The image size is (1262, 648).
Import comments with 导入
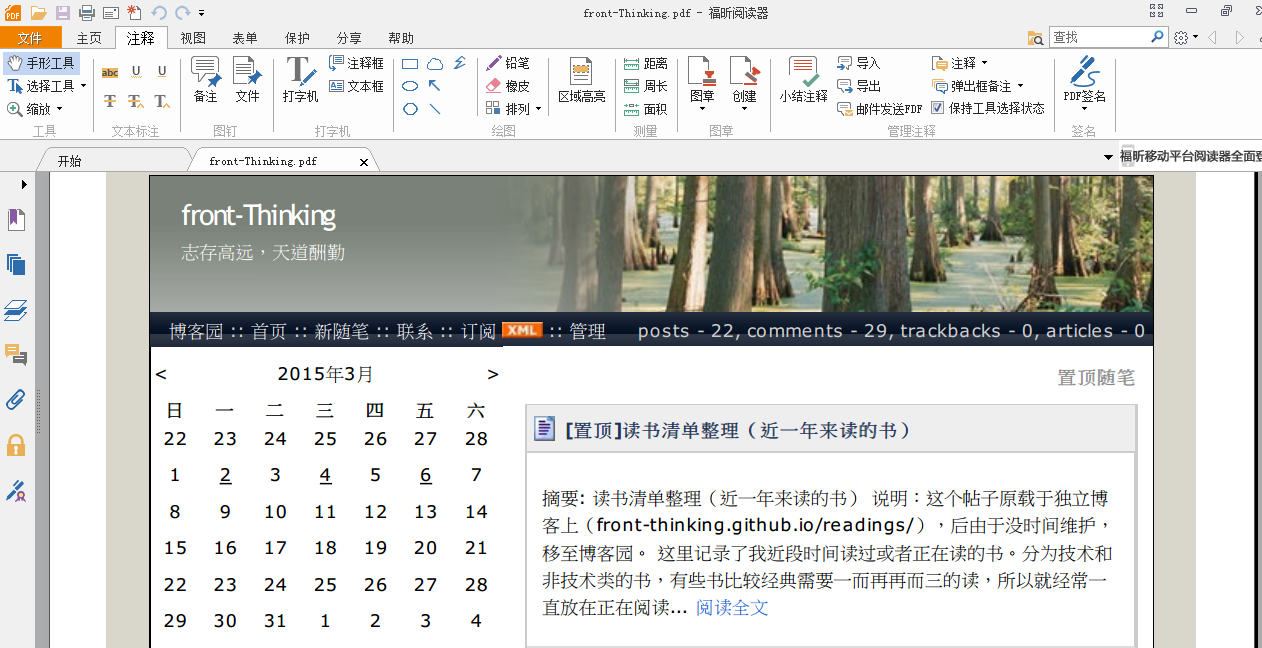pyautogui.click(x=859, y=63)
